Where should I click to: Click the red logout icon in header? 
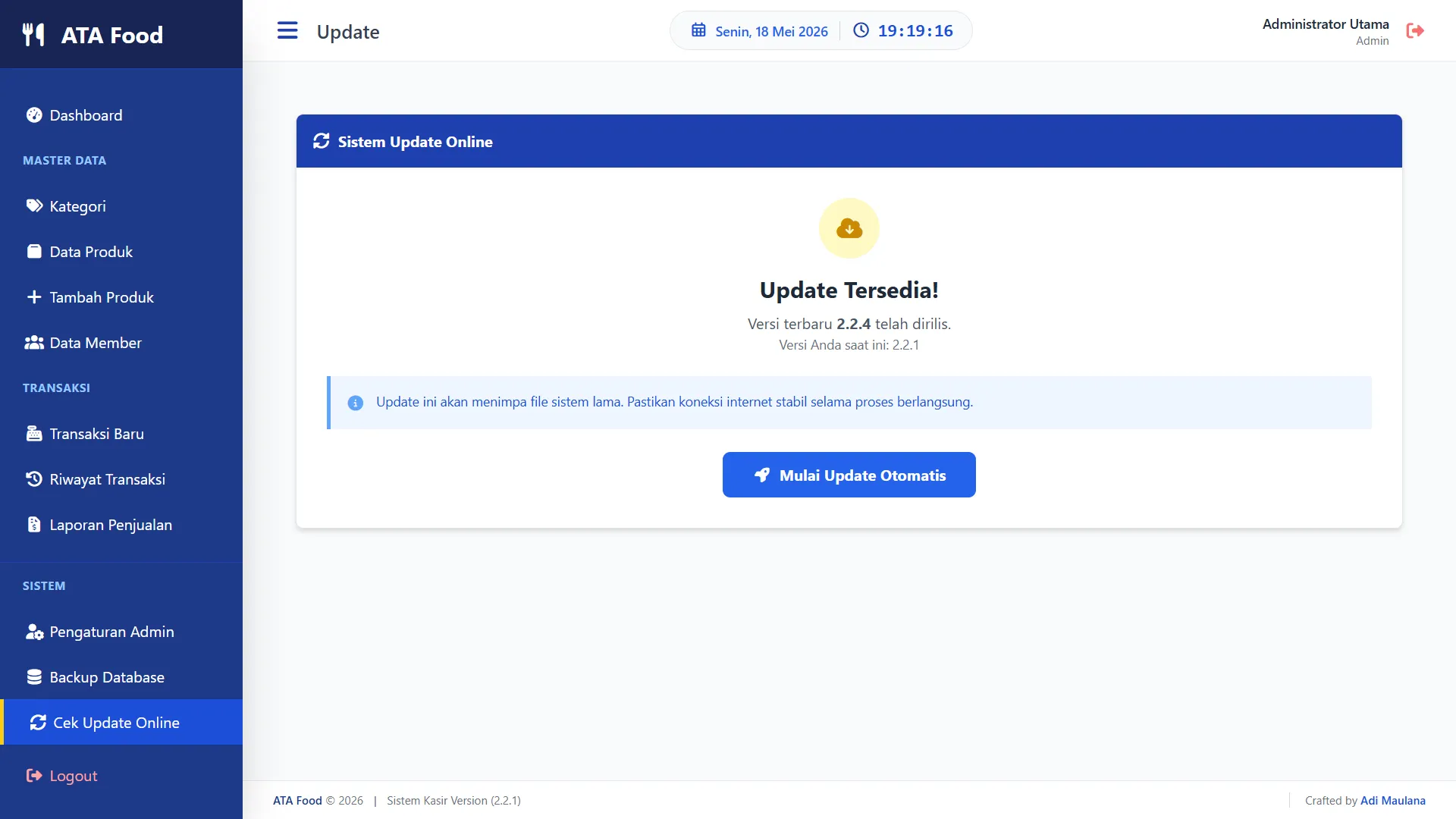point(1415,31)
